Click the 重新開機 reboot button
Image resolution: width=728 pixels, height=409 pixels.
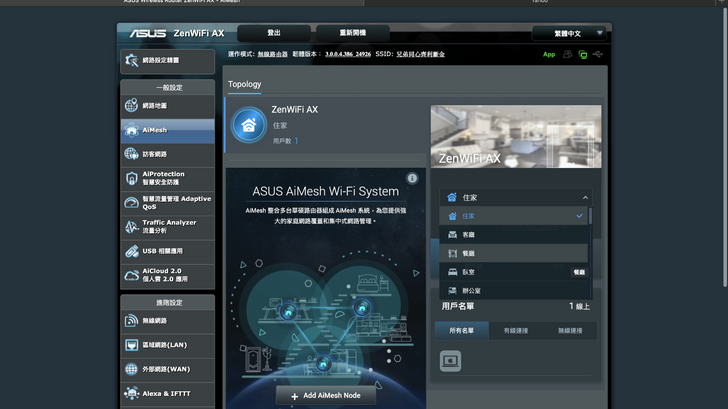point(352,33)
